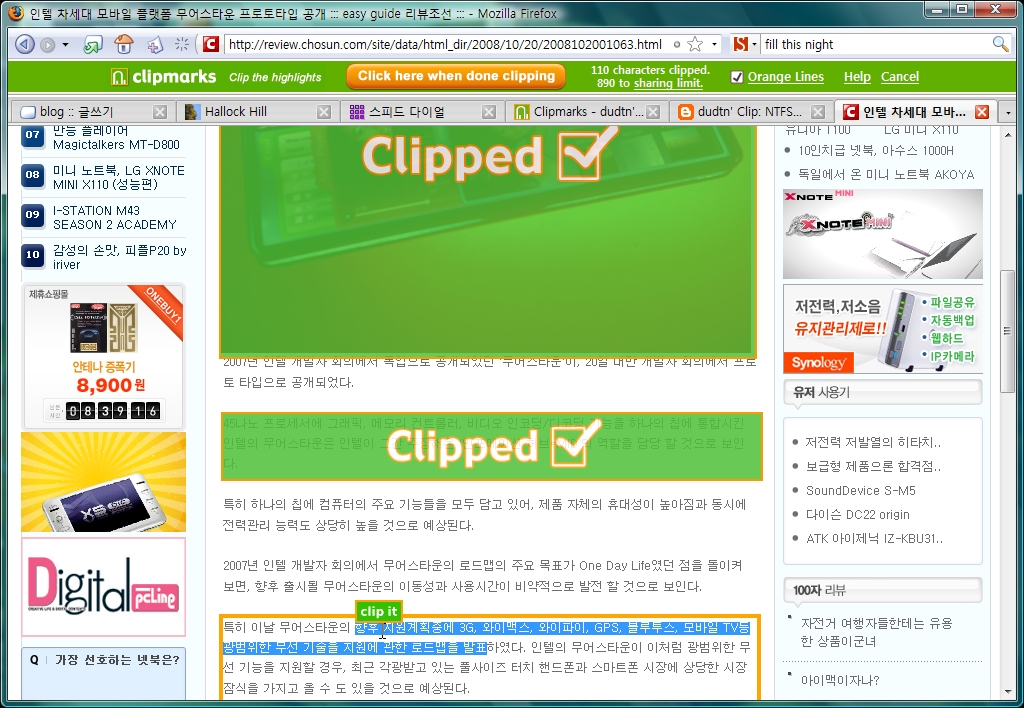Click the 'Orange Lines' link text
This screenshot has height=708, width=1024.
point(786,77)
